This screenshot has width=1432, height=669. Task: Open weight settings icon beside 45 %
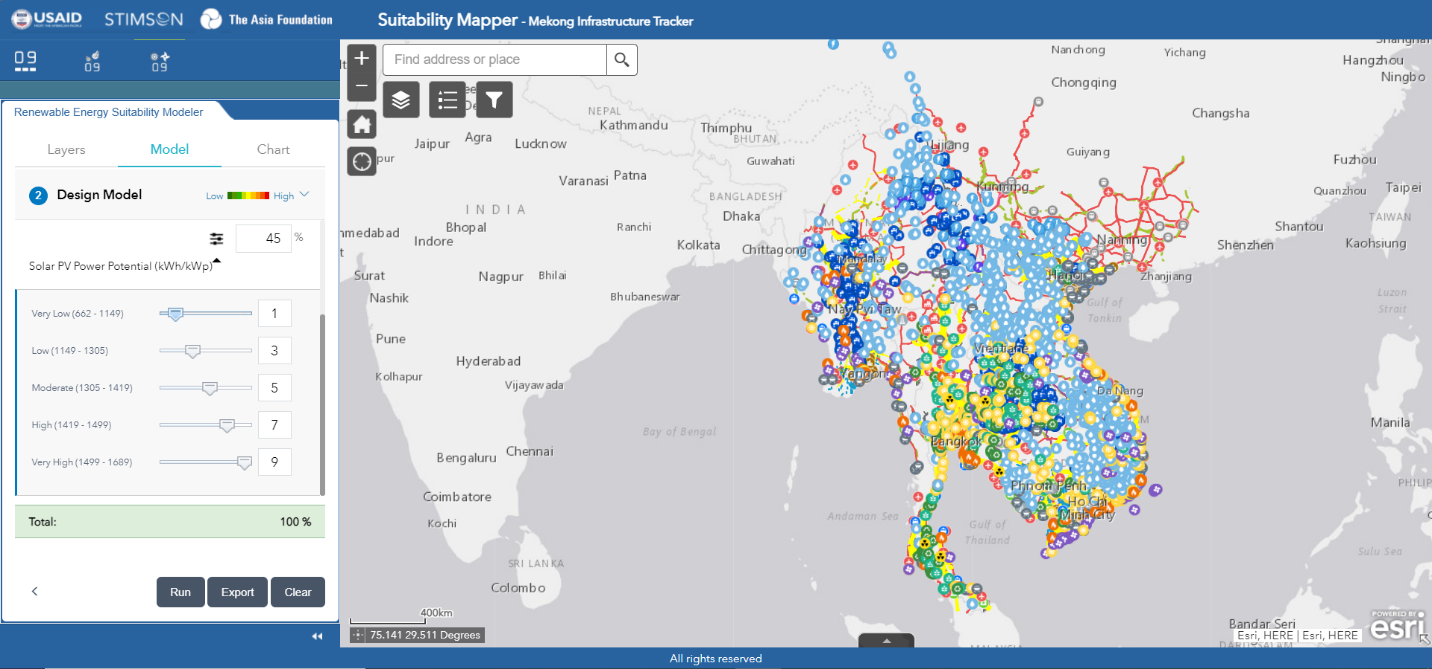point(217,239)
